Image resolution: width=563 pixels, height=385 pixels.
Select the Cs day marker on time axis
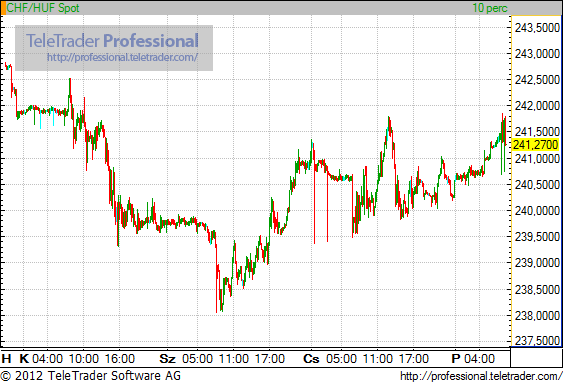tap(311, 358)
